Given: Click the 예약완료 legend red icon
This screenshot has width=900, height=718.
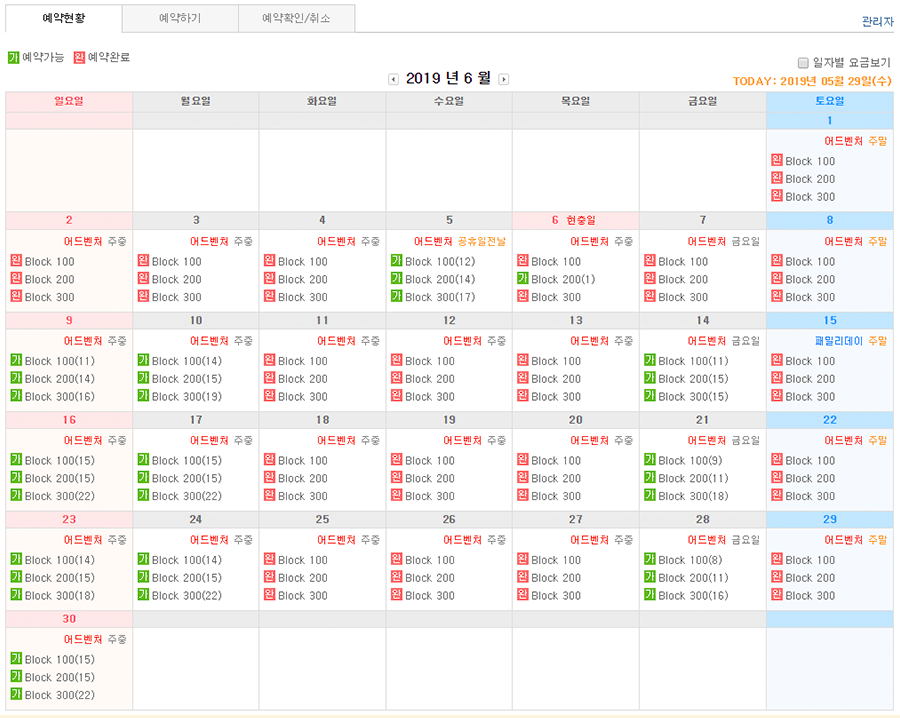Looking at the screenshot, I should [x=79, y=57].
